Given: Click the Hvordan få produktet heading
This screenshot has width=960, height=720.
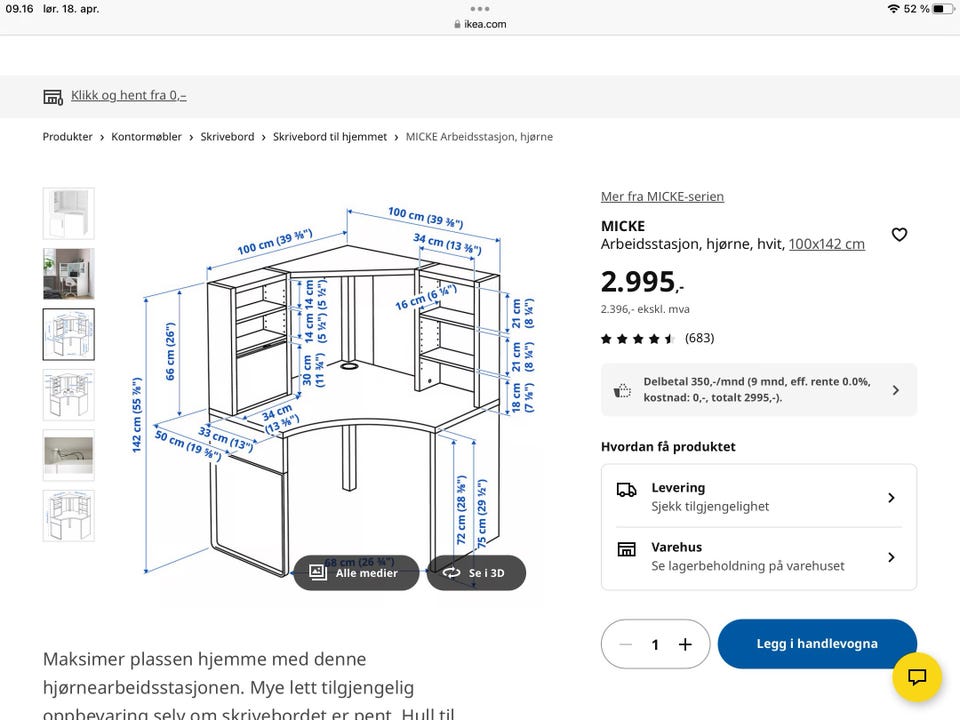Looking at the screenshot, I should point(668,447).
